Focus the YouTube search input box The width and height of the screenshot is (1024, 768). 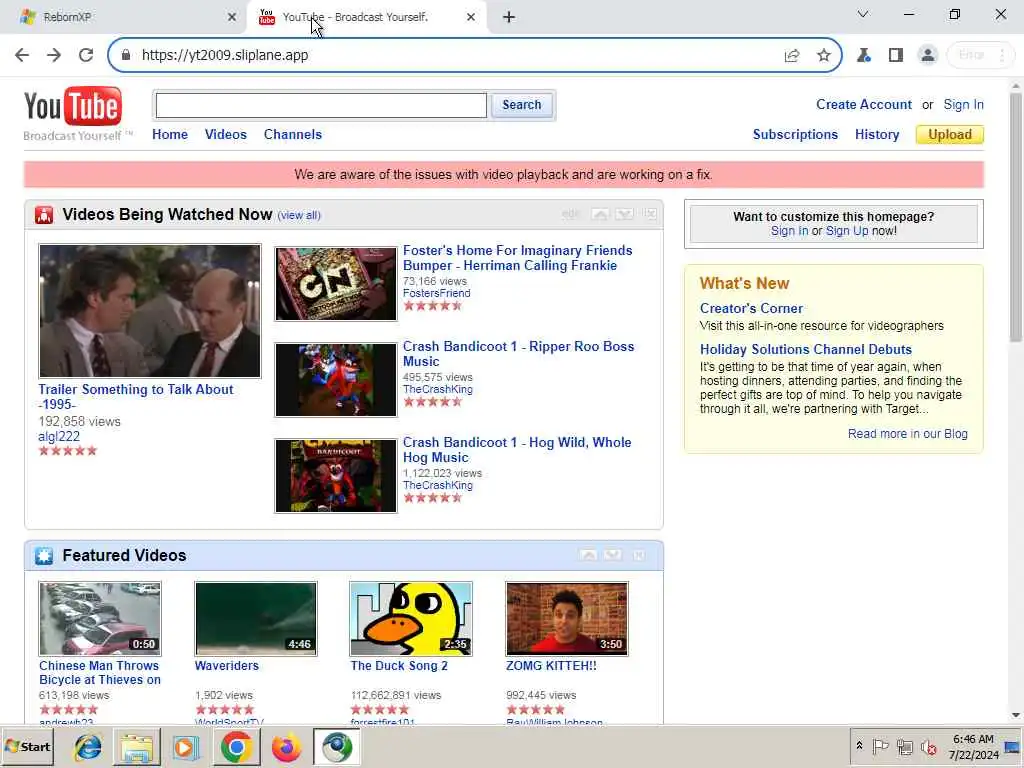[x=321, y=105]
